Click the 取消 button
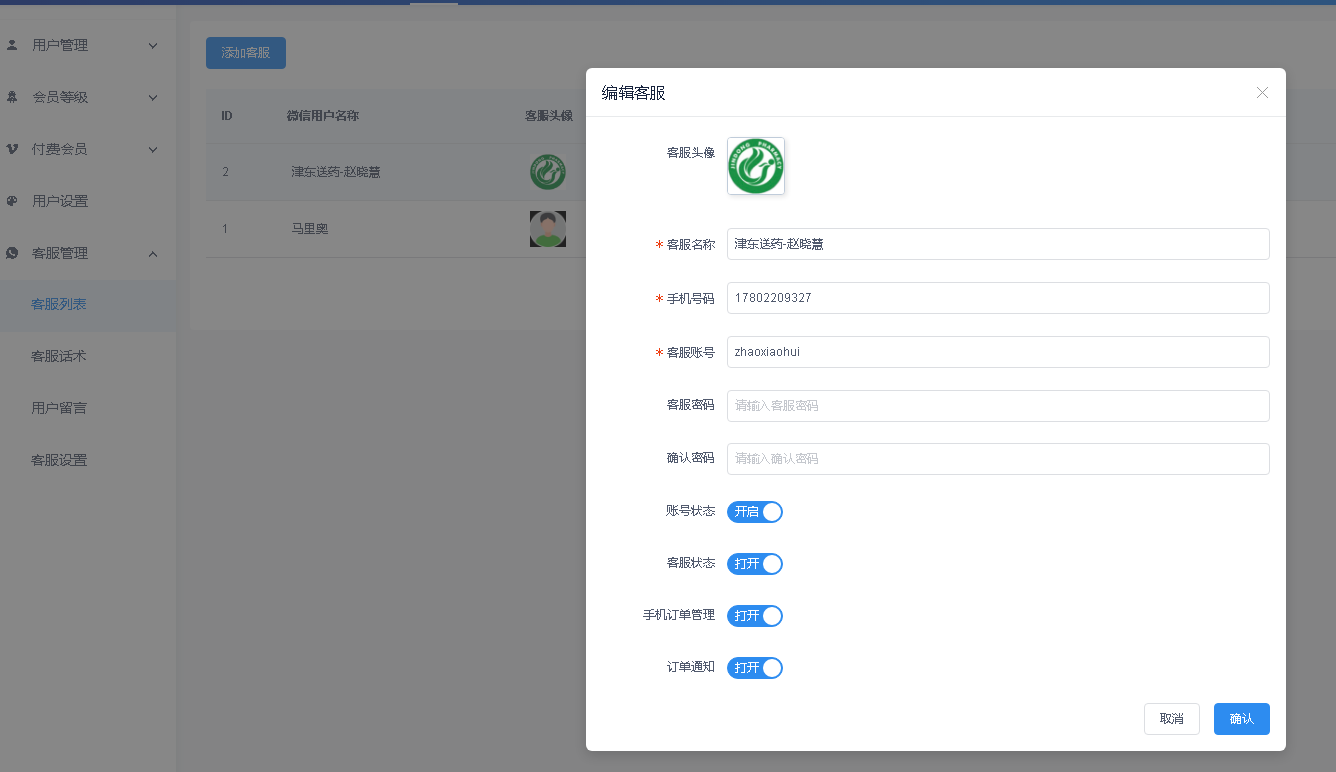 [1172, 719]
